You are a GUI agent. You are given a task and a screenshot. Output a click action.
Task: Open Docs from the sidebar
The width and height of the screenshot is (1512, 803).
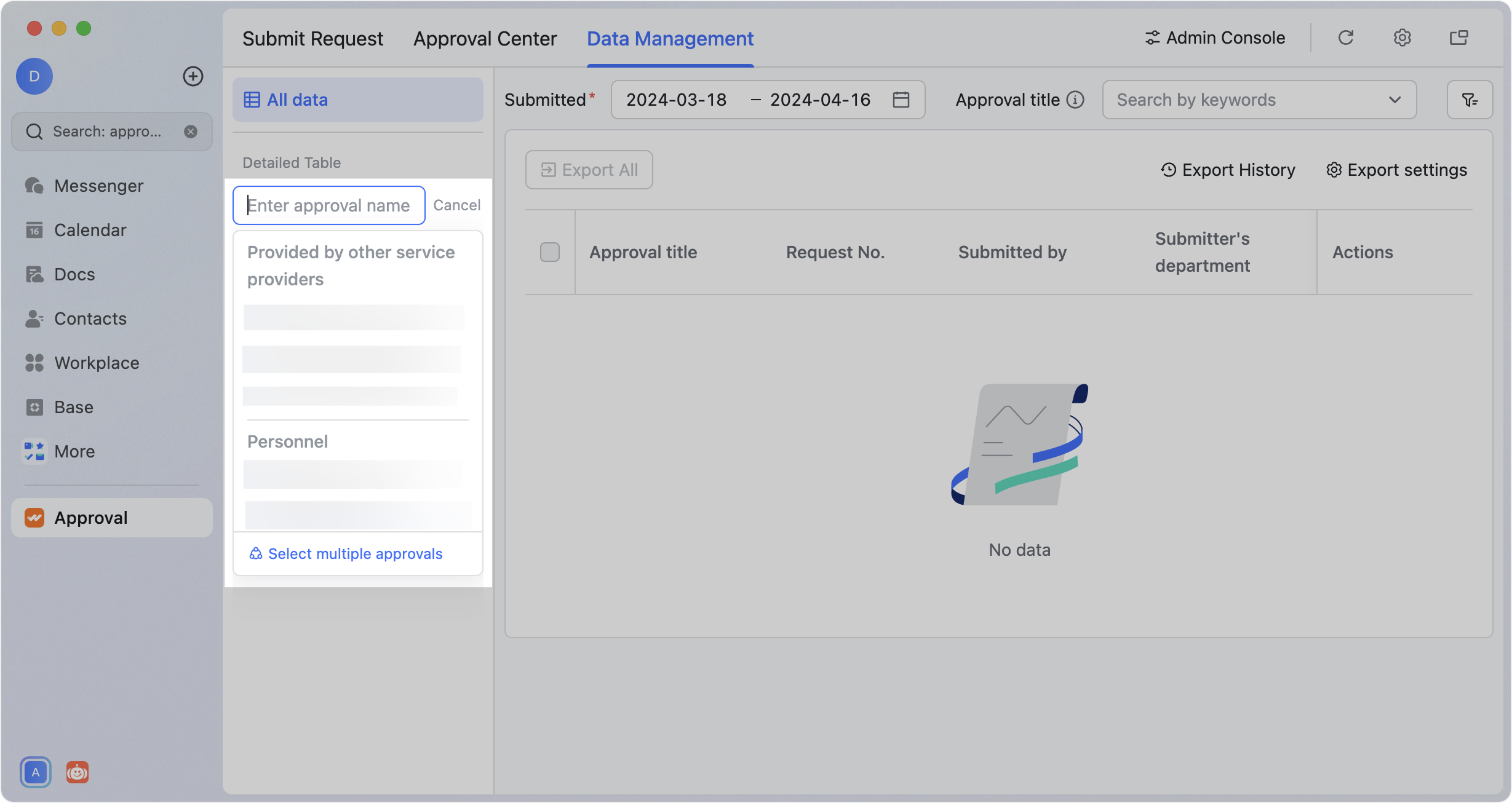(74, 274)
